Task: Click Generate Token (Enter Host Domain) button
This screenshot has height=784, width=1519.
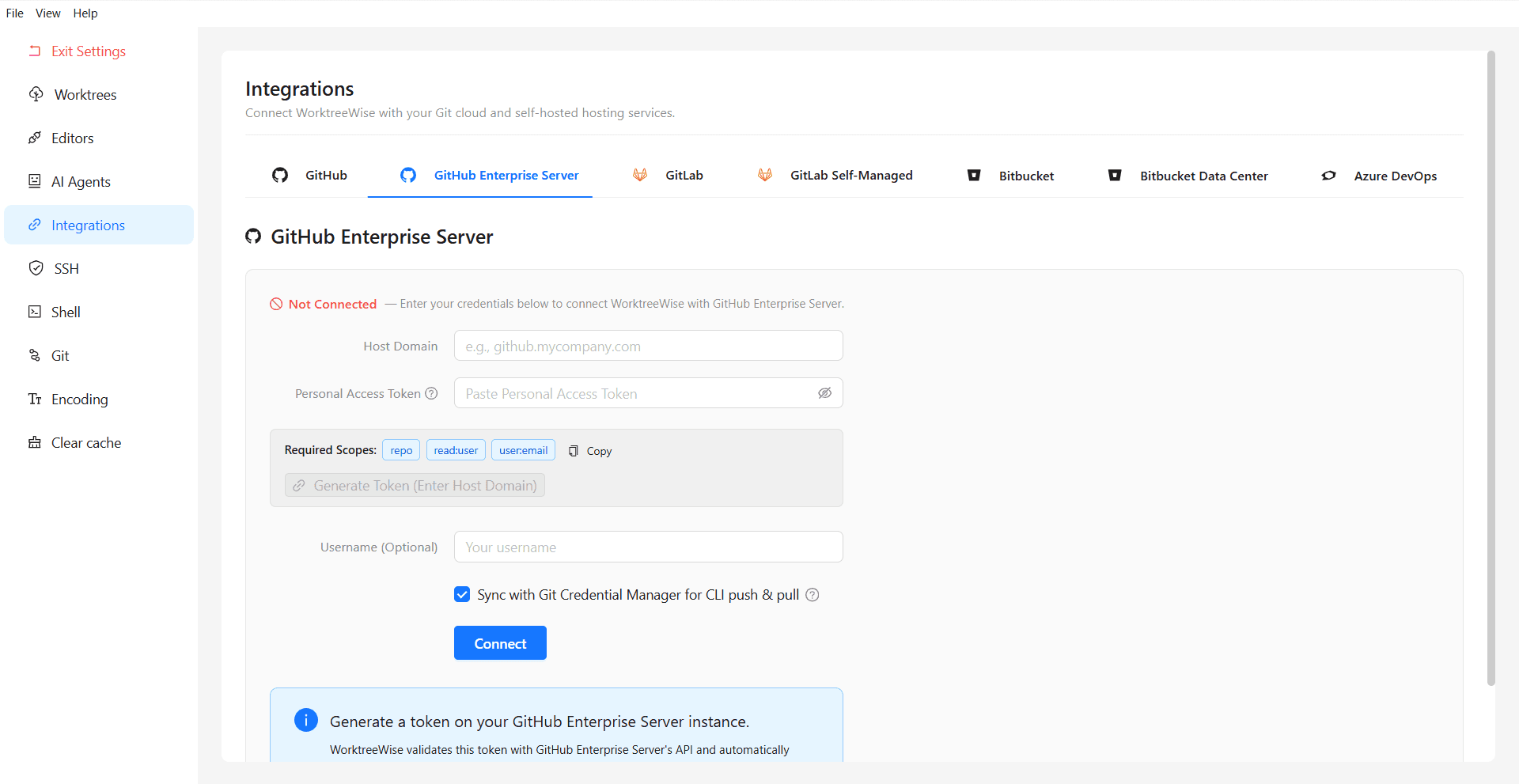Action: click(x=415, y=485)
